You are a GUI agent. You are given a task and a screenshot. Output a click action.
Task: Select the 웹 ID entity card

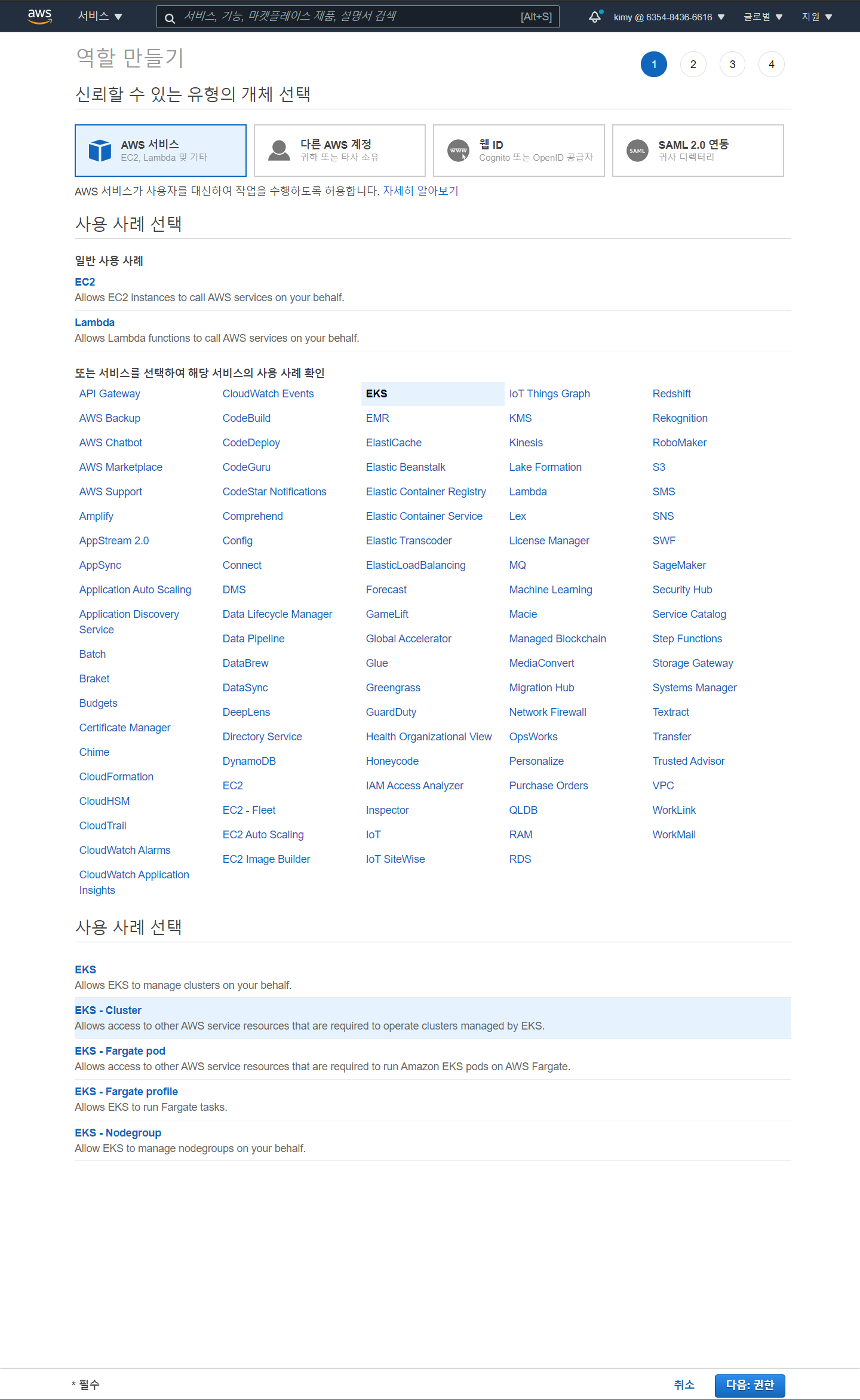(x=519, y=151)
